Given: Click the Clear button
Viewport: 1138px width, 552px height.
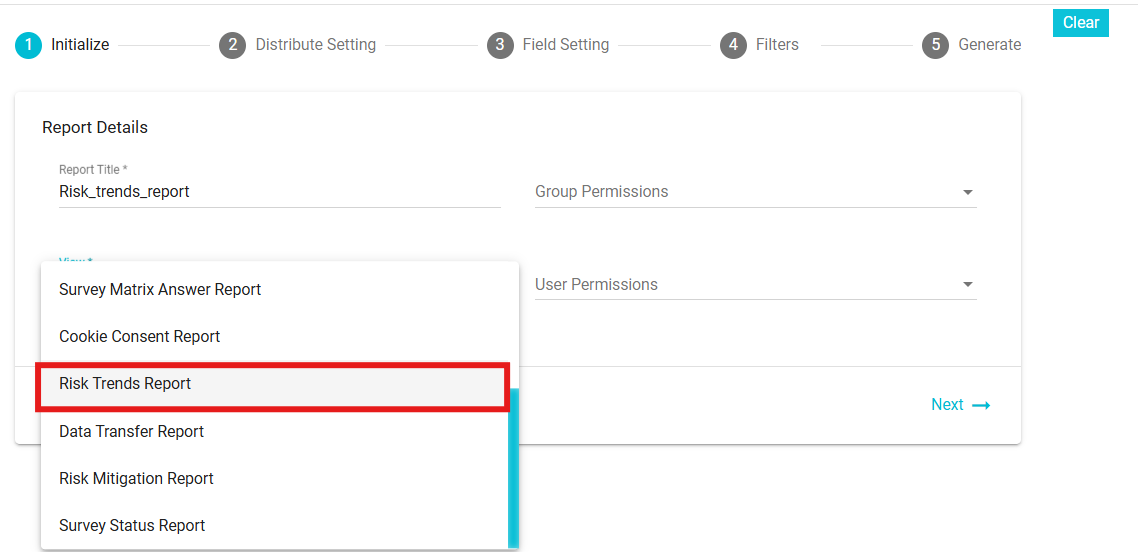Looking at the screenshot, I should coord(1081,22).
